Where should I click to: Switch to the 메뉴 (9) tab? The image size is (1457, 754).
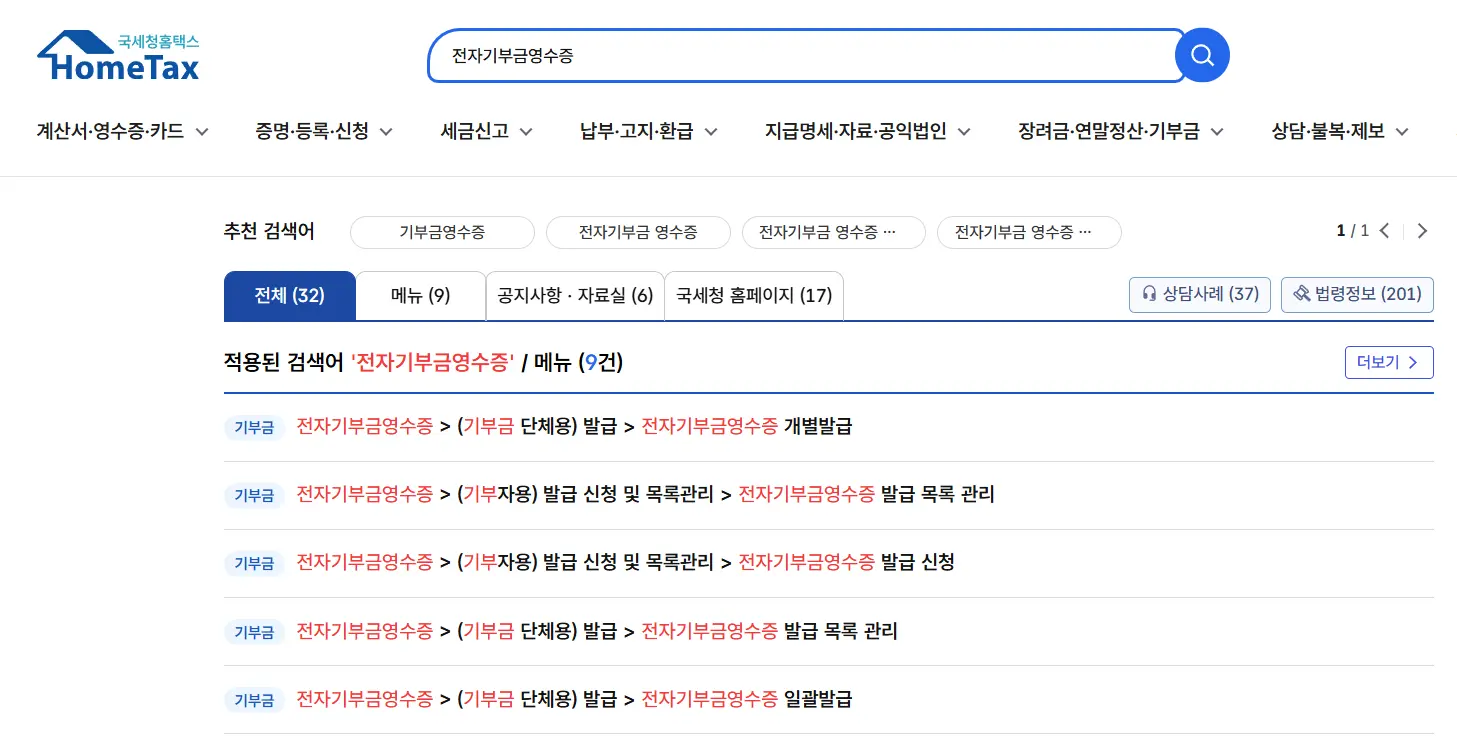click(421, 296)
